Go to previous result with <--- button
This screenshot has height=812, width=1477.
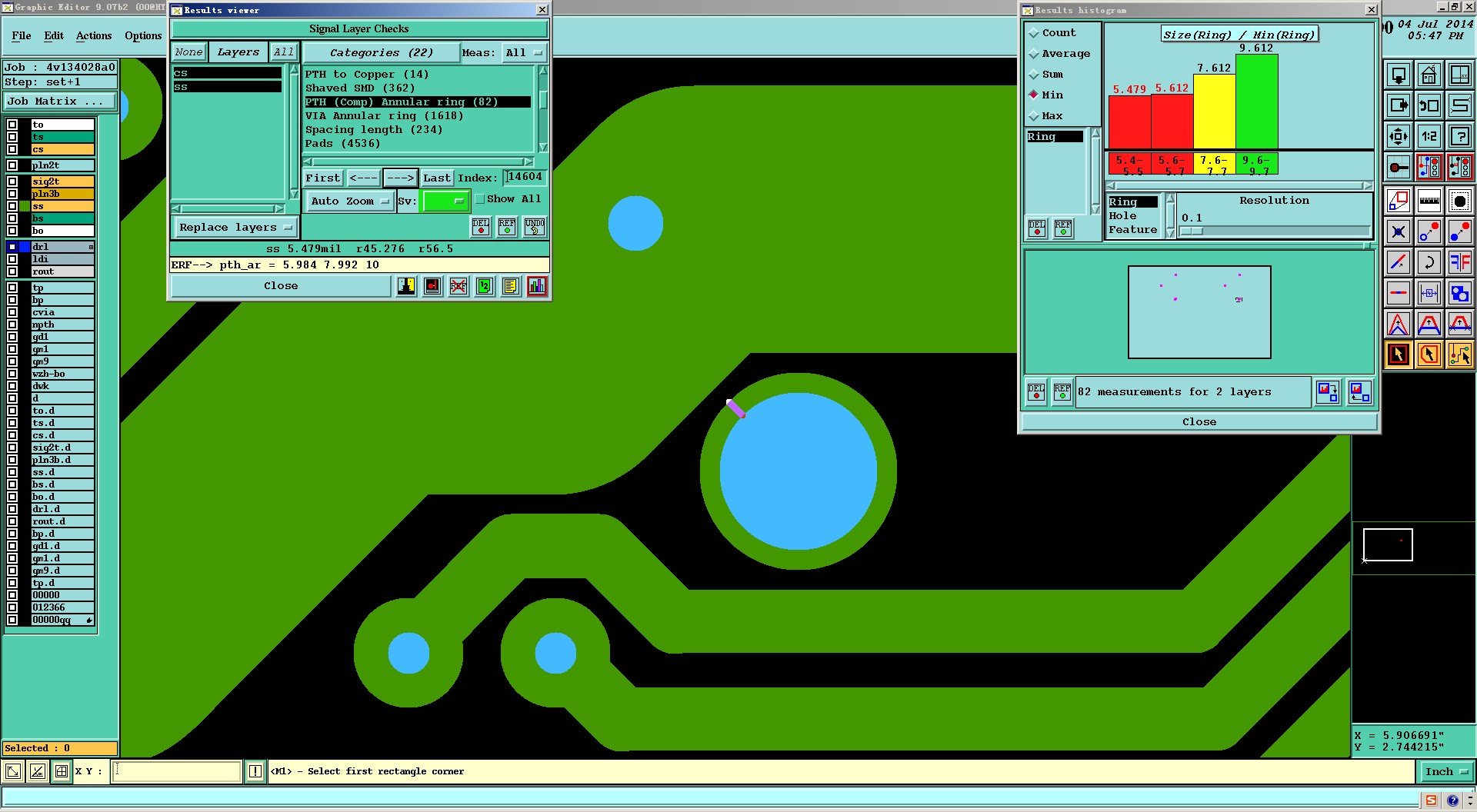click(x=363, y=178)
